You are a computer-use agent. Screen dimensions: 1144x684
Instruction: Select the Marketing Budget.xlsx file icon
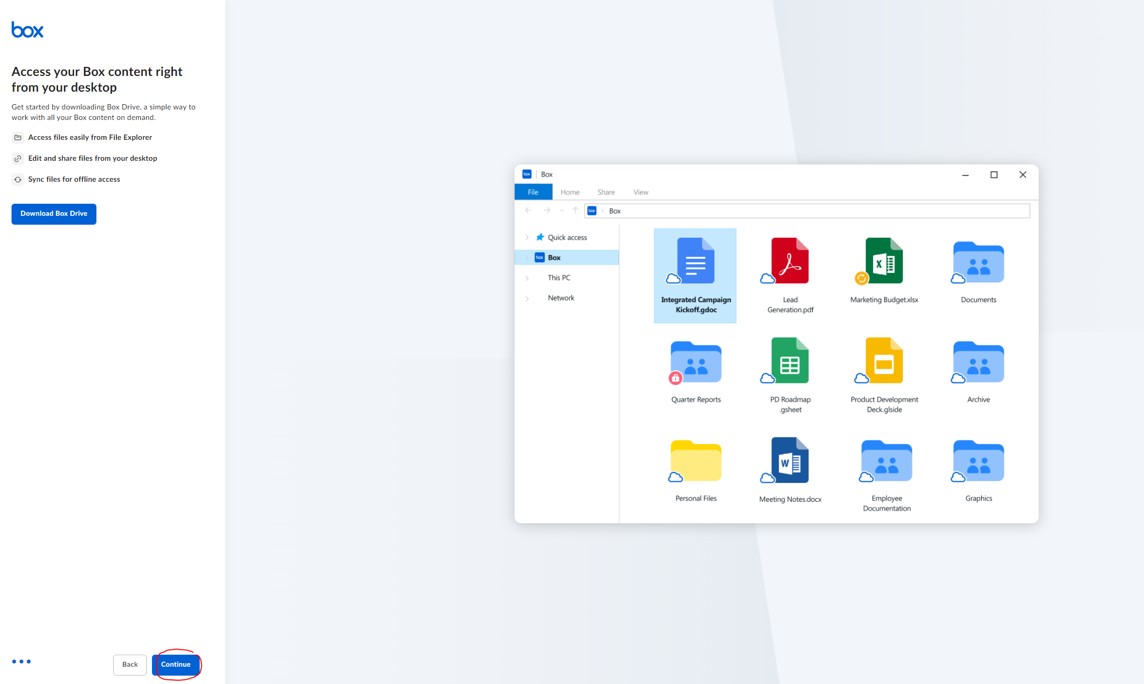pyautogui.click(x=882, y=261)
